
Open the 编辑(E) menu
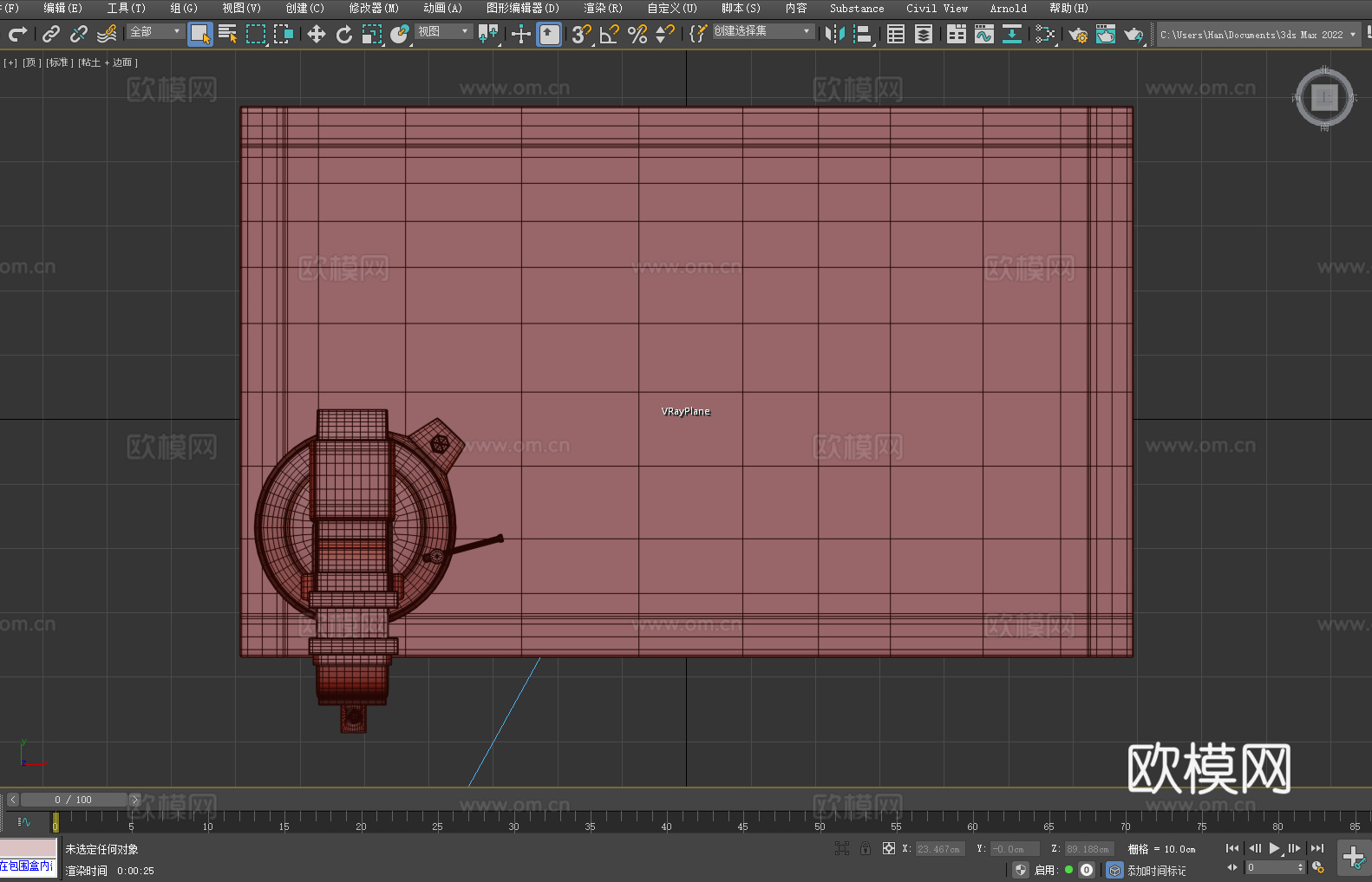[62, 8]
